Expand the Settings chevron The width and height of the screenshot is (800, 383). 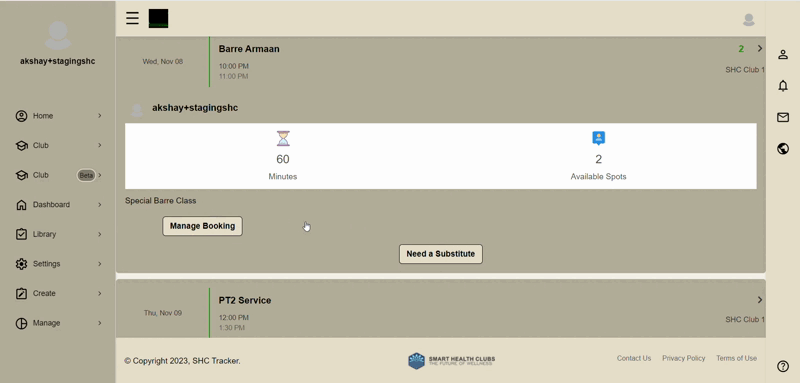pos(99,264)
